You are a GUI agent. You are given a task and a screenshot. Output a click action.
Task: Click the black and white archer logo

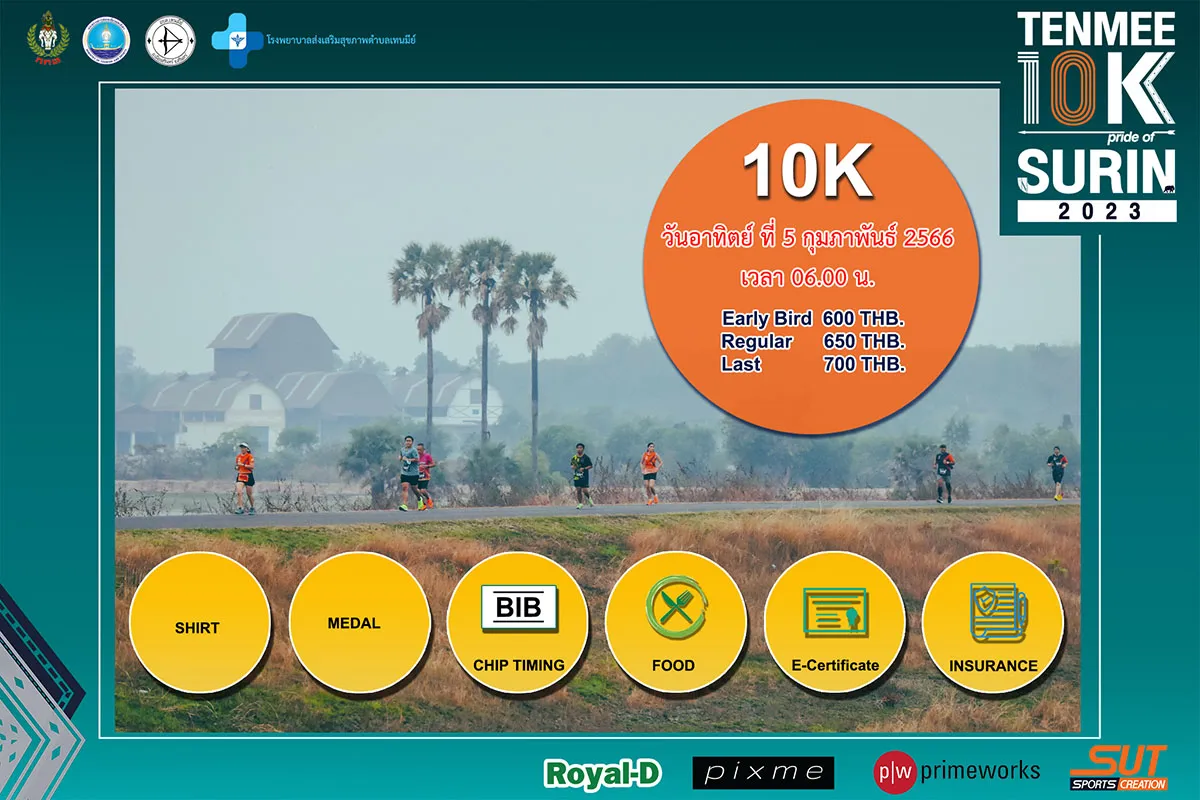(170, 40)
